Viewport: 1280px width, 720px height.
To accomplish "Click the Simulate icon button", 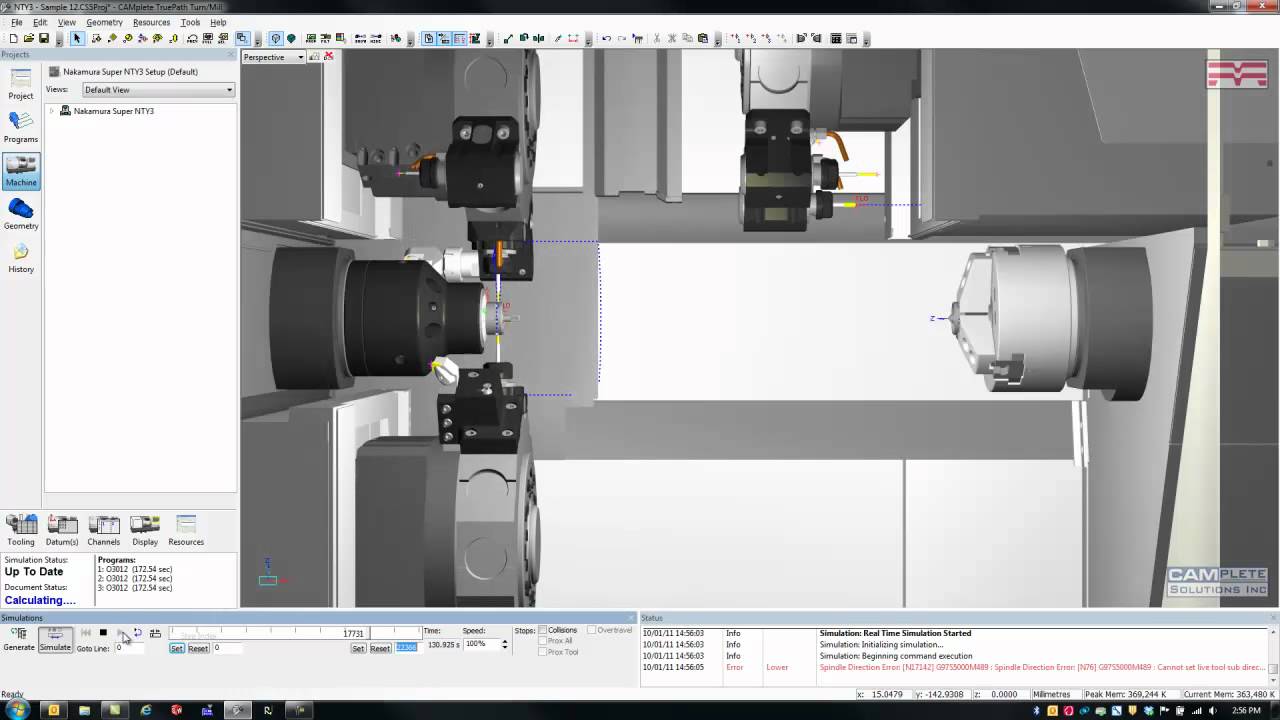I will tap(55, 639).
